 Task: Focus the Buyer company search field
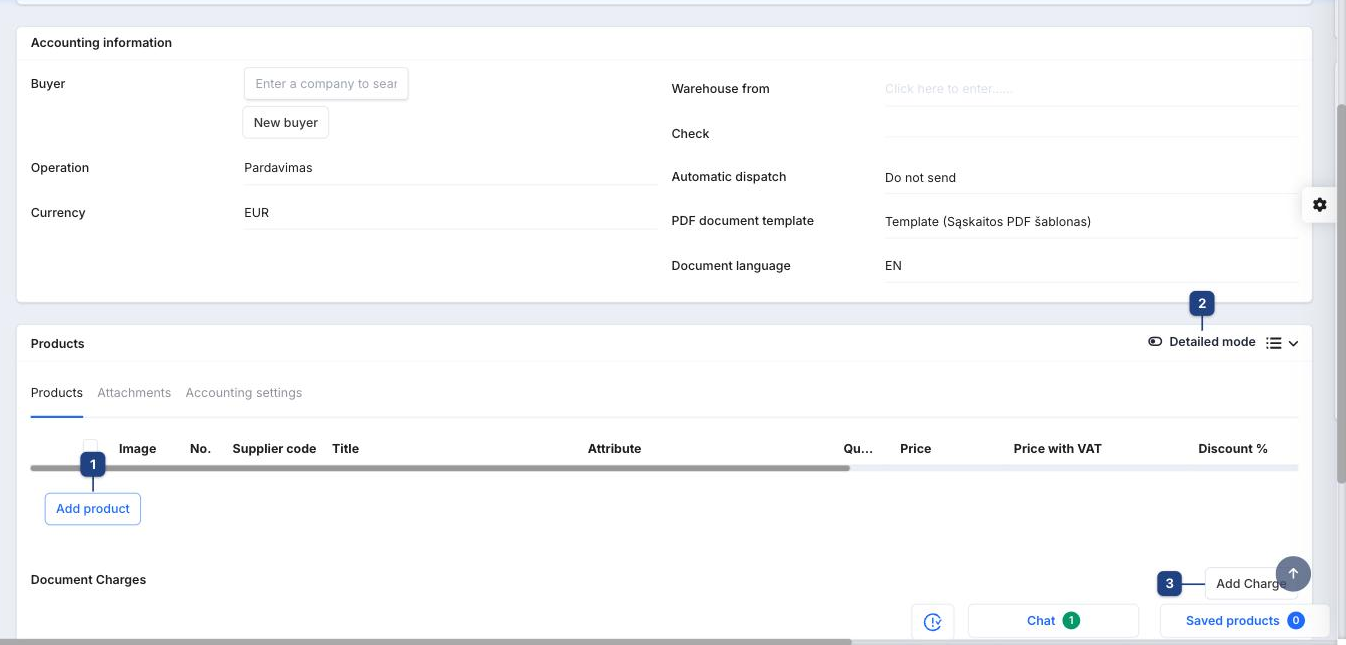tap(326, 84)
